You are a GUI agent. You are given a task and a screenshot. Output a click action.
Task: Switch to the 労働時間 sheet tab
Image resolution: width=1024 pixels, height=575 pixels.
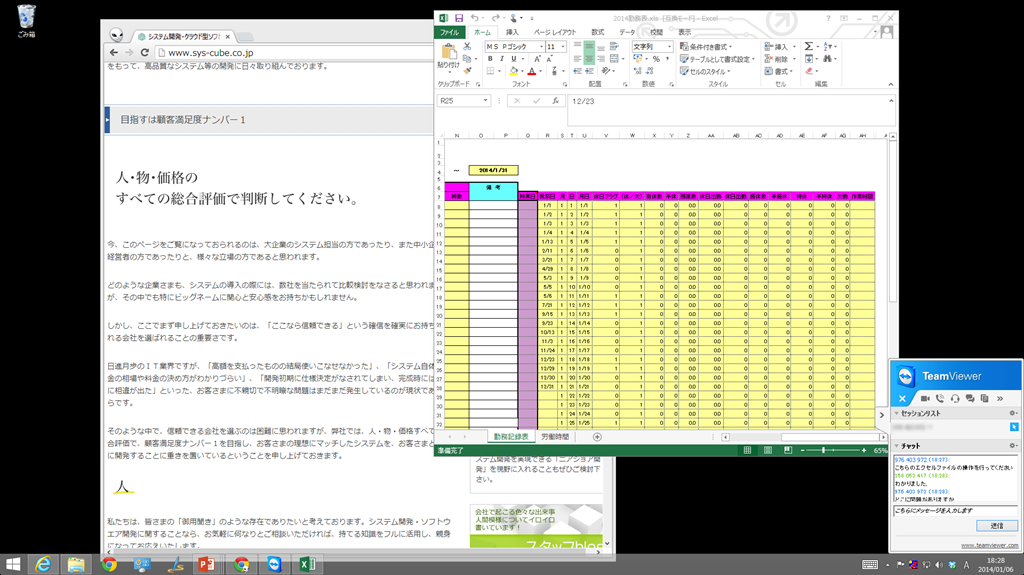555,436
